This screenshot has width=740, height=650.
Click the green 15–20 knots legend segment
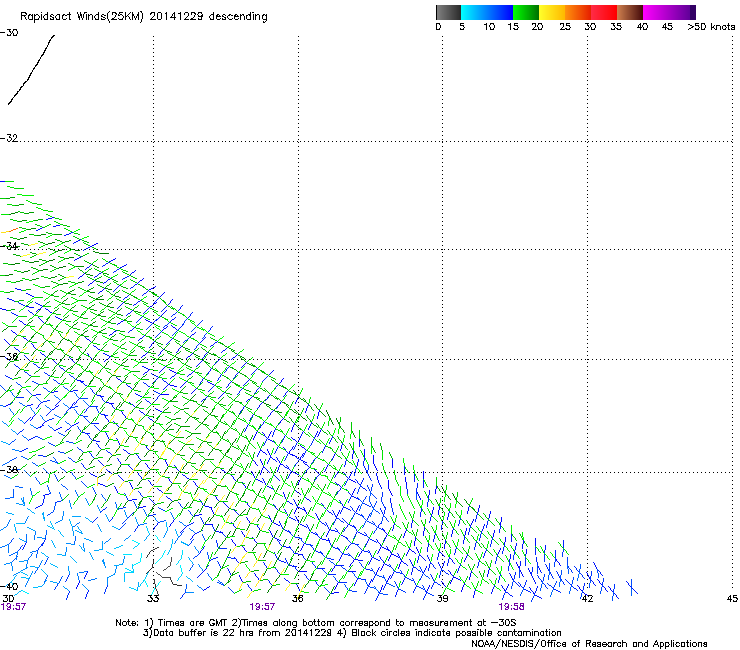coord(526,12)
